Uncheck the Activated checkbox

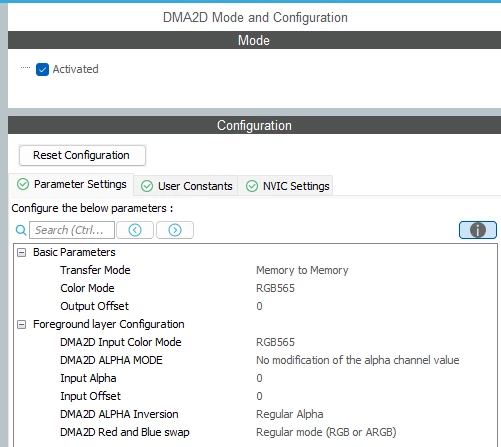pyautogui.click(x=42, y=69)
